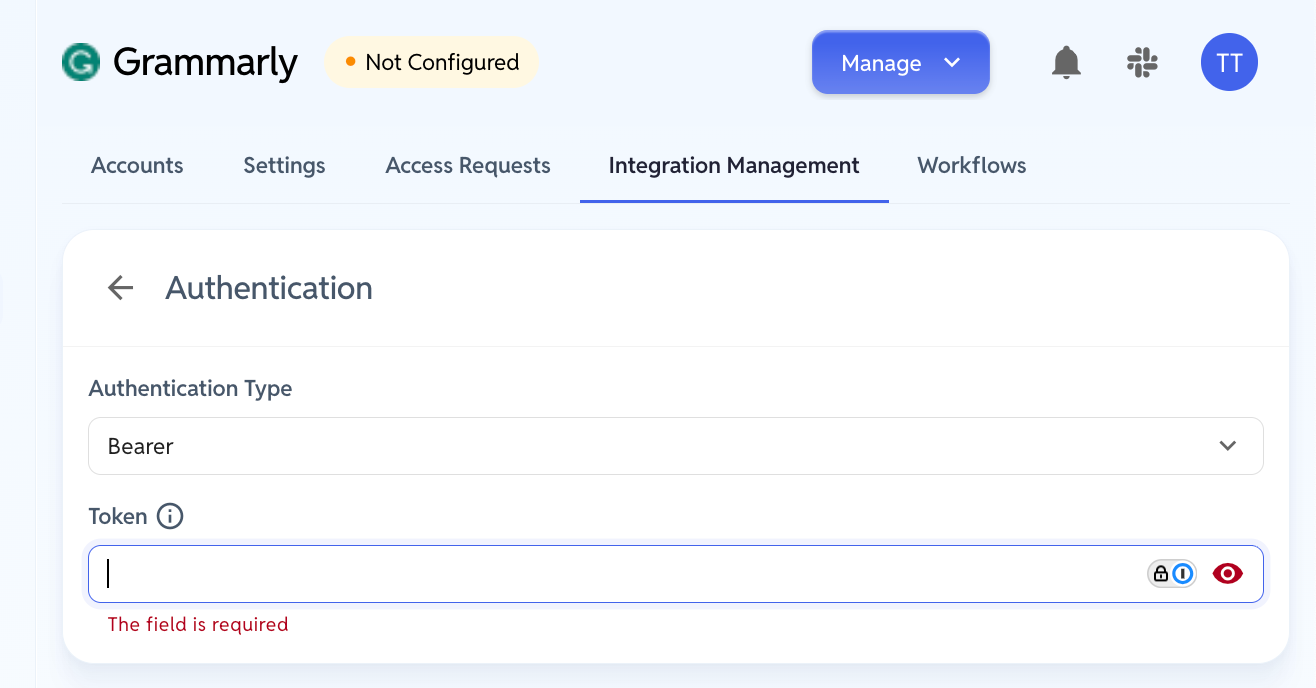Click the Not Configured status badge
The width and height of the screenshot is (1316, 688).
coord(431,62)
